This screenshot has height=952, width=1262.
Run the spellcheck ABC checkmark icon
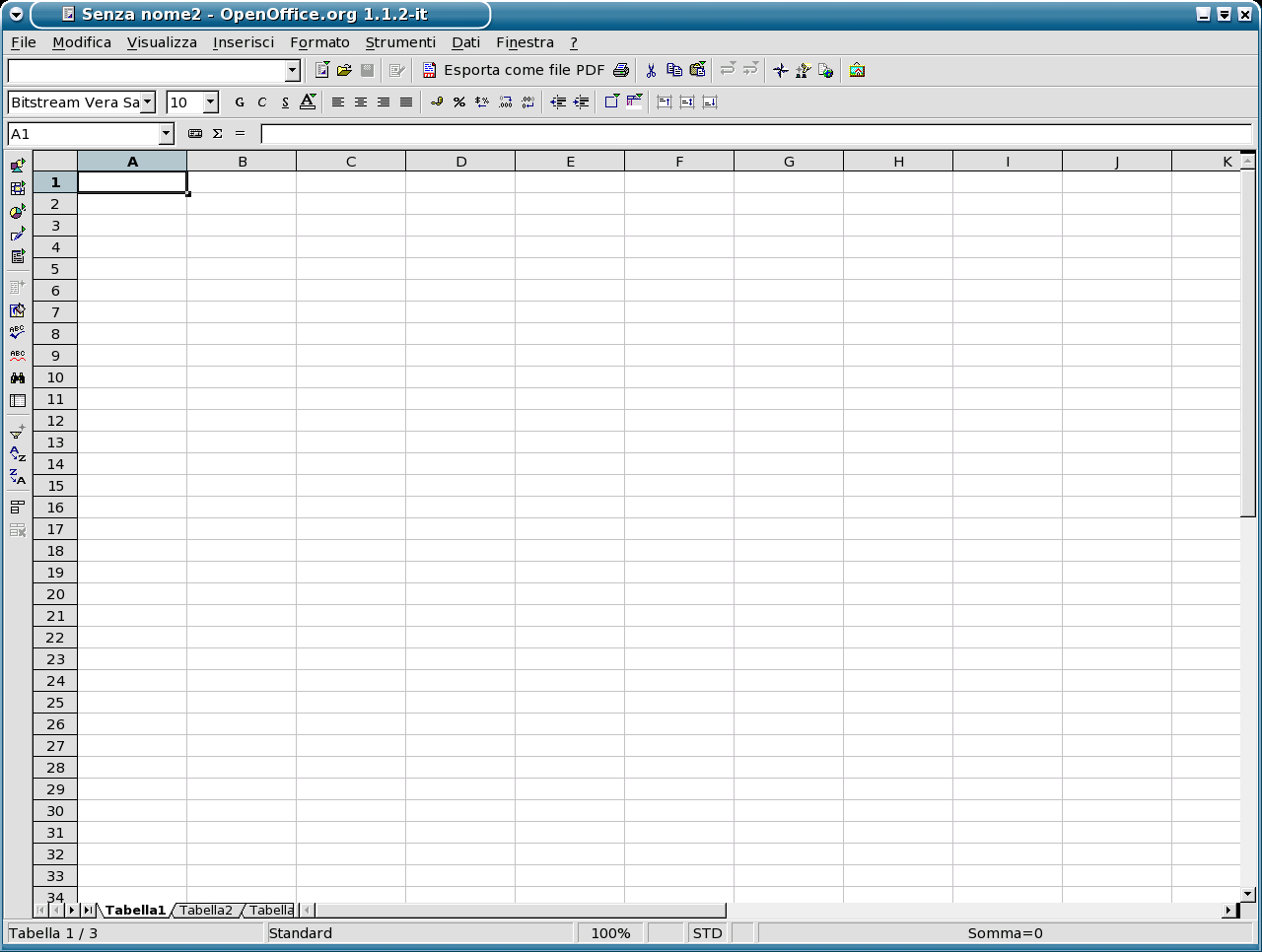coord(18,333)
